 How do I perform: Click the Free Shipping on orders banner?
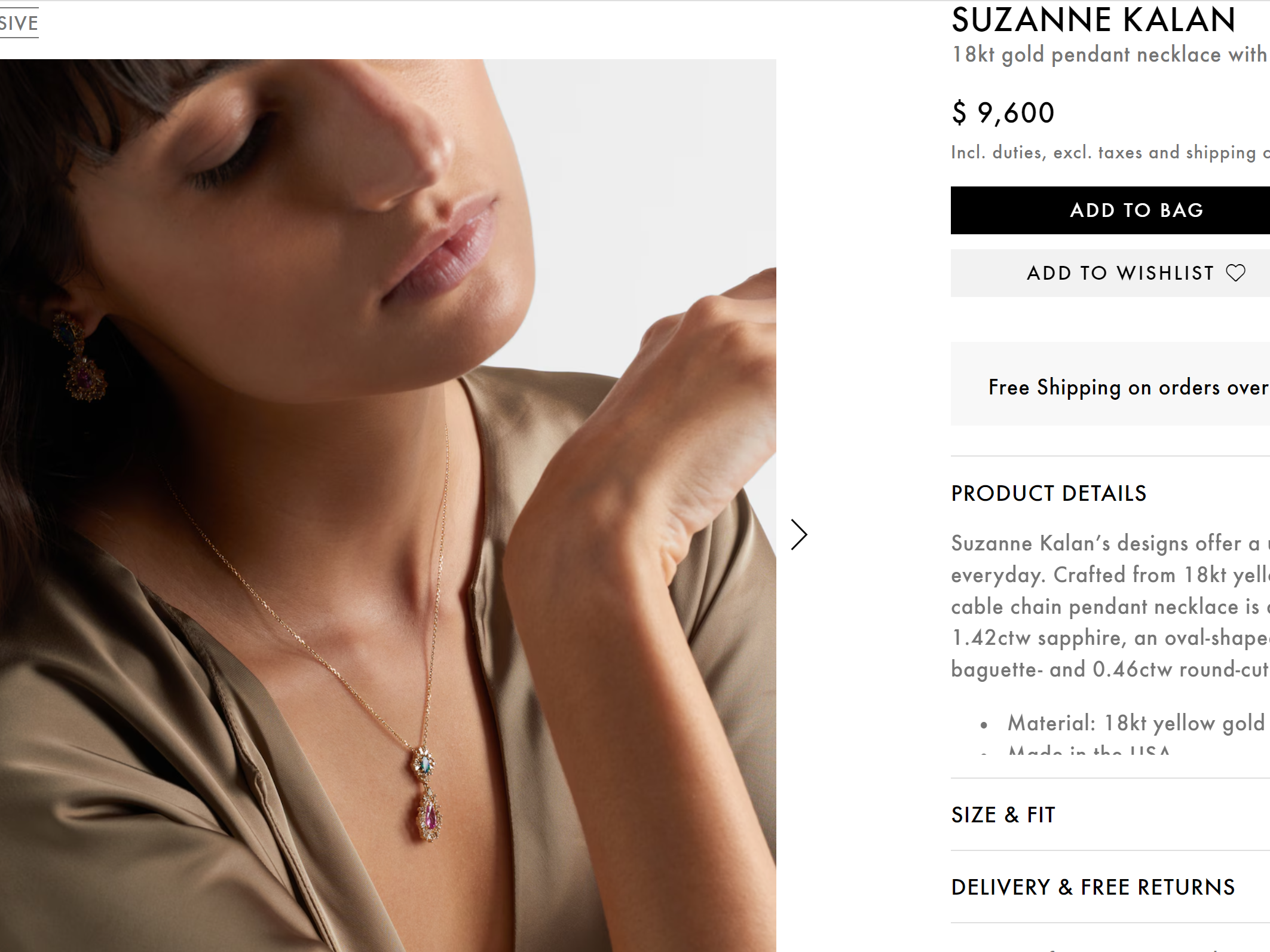[1128, 387]
